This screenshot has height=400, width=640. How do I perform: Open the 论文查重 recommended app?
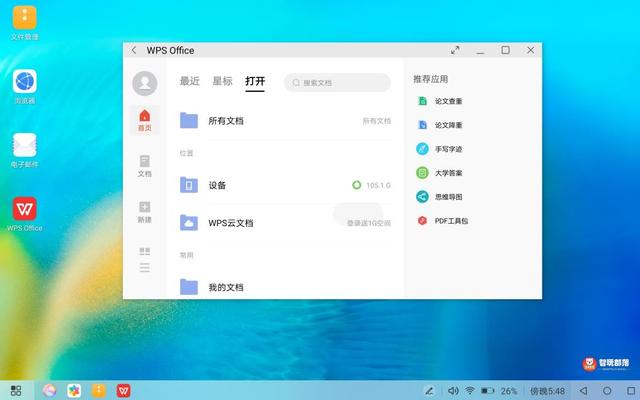coord(439,101)
